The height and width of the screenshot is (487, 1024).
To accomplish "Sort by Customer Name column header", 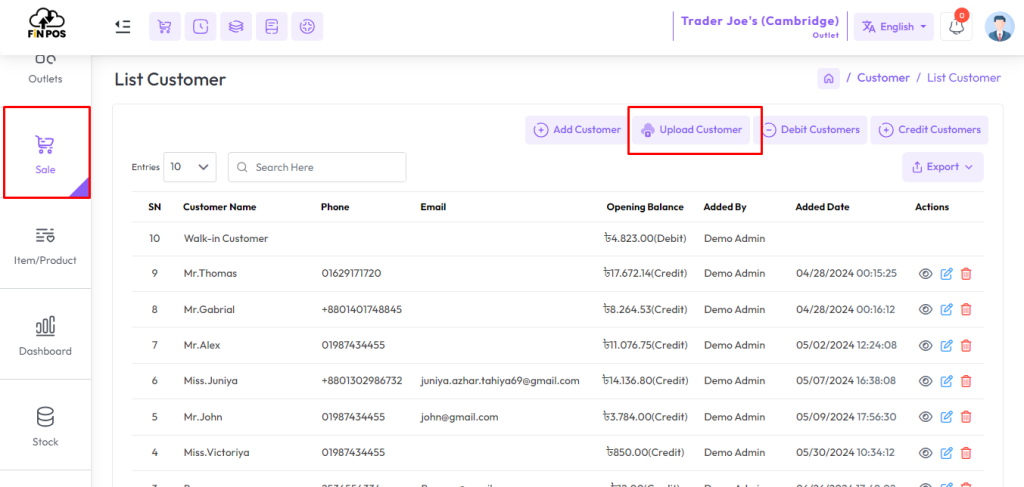I will click(x=219, y=207).
